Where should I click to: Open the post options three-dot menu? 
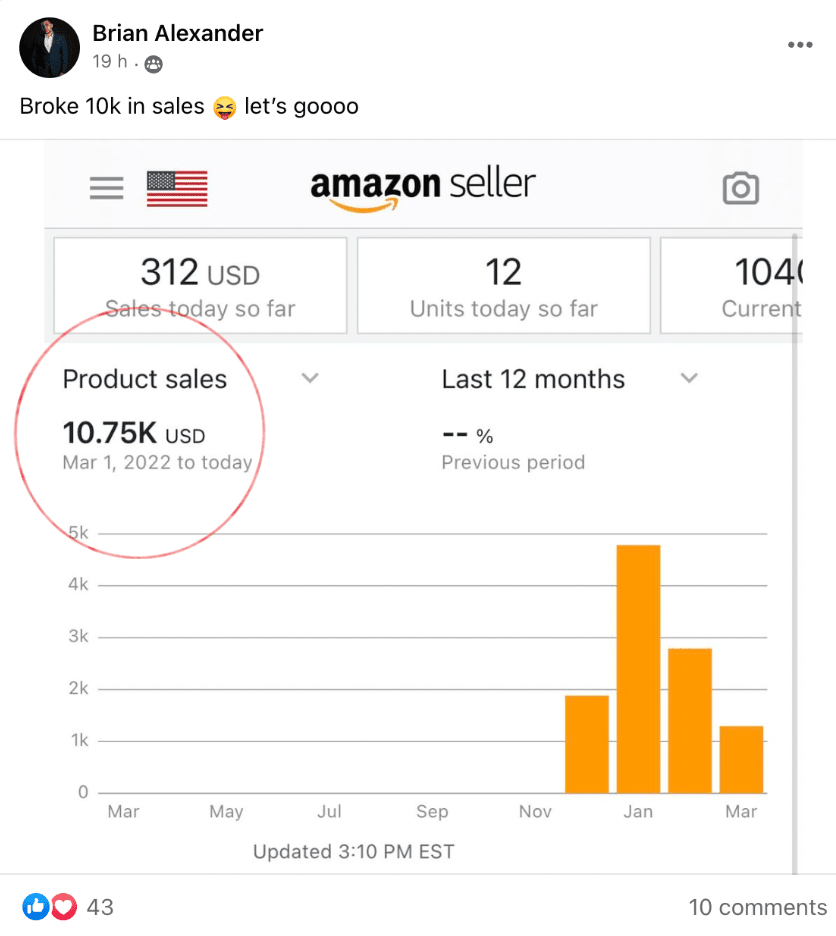click(800, 45)
